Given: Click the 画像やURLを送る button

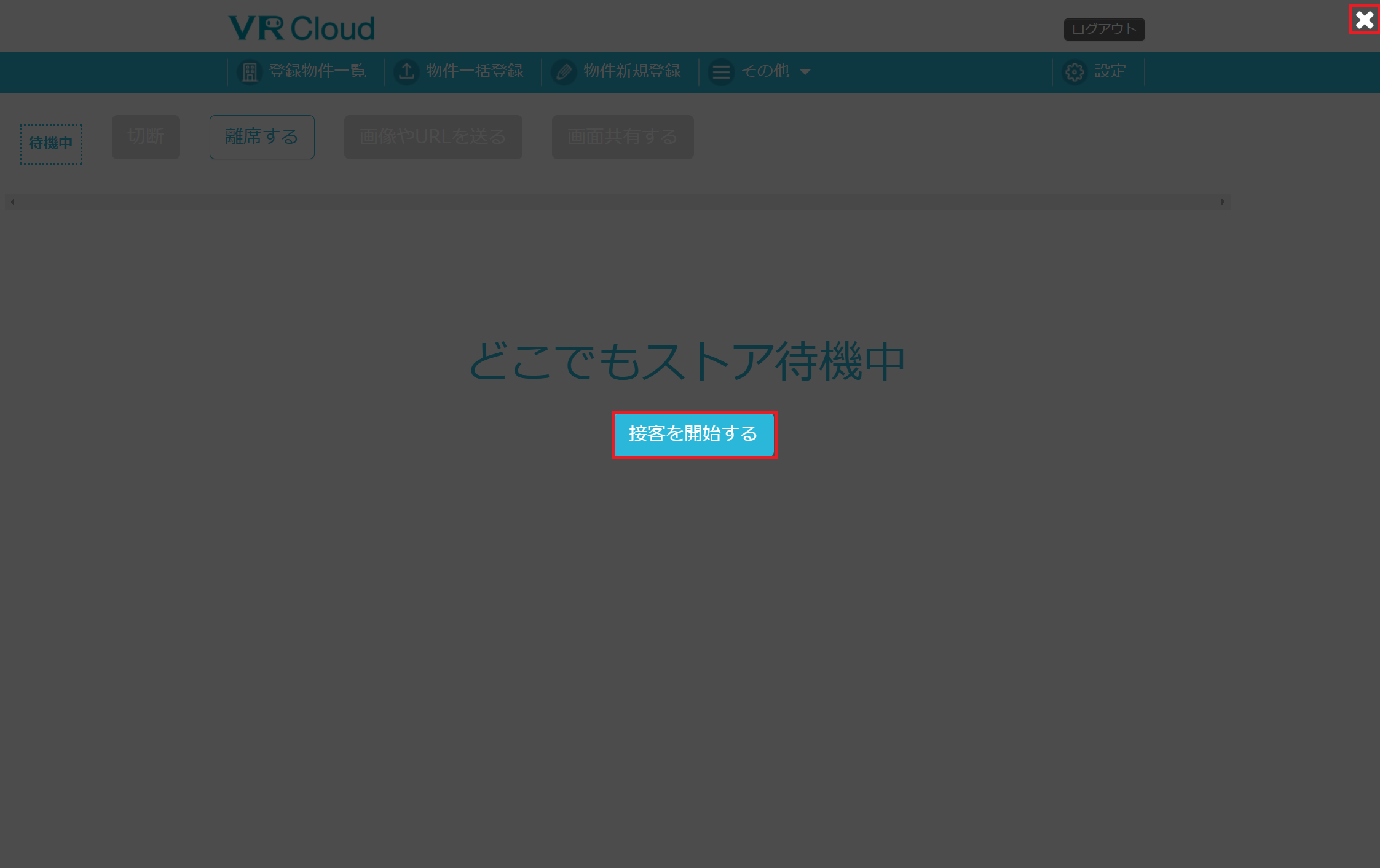Looking at the screenshot, I should click(x=433, y=136).
